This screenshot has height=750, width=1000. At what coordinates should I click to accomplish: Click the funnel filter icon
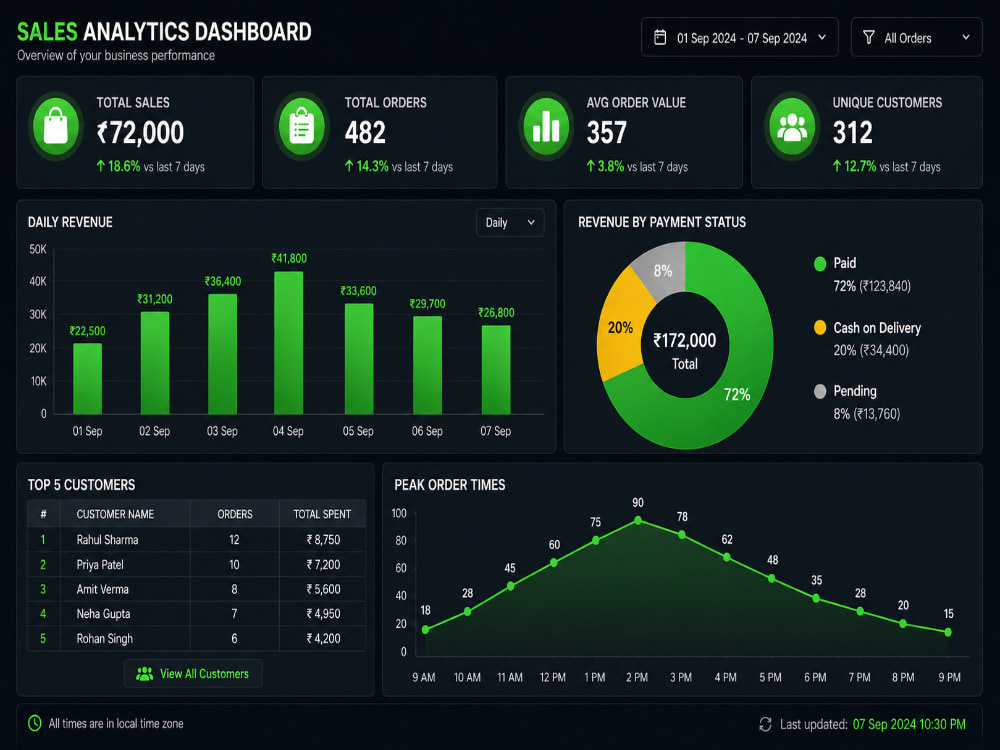point(869,38)
